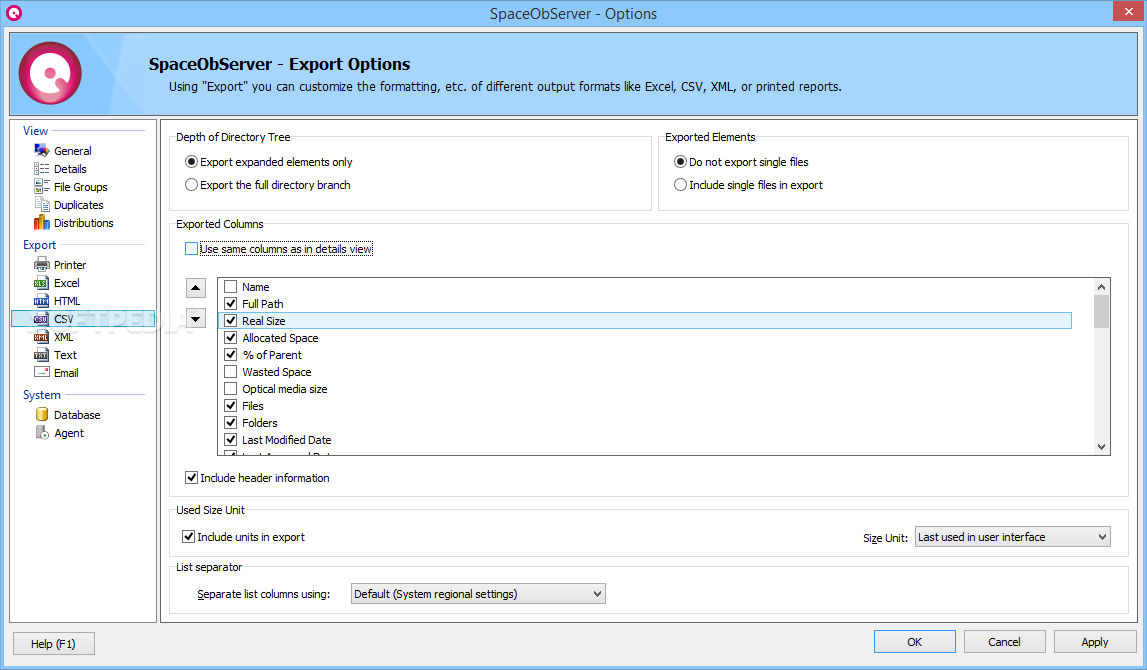The height and width of the screenshot is (670, 1147).
Task: Click the Apply button
Action: coord(1094,641)
